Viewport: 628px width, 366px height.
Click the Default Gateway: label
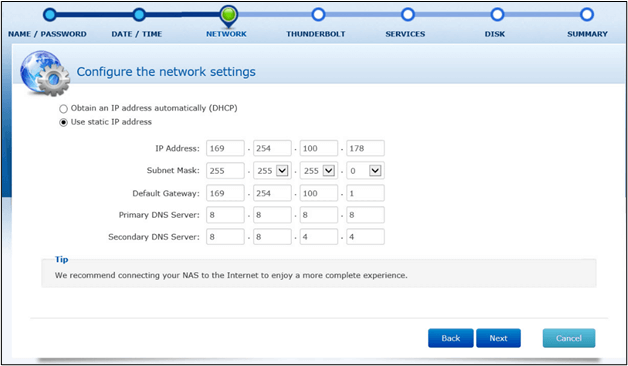coord(166,193)
